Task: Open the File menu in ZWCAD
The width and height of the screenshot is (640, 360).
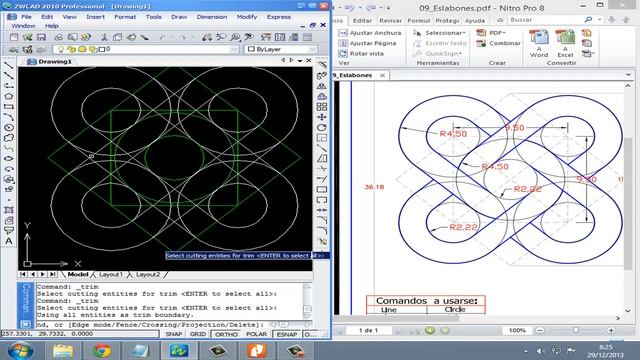Action: (26, 17)
